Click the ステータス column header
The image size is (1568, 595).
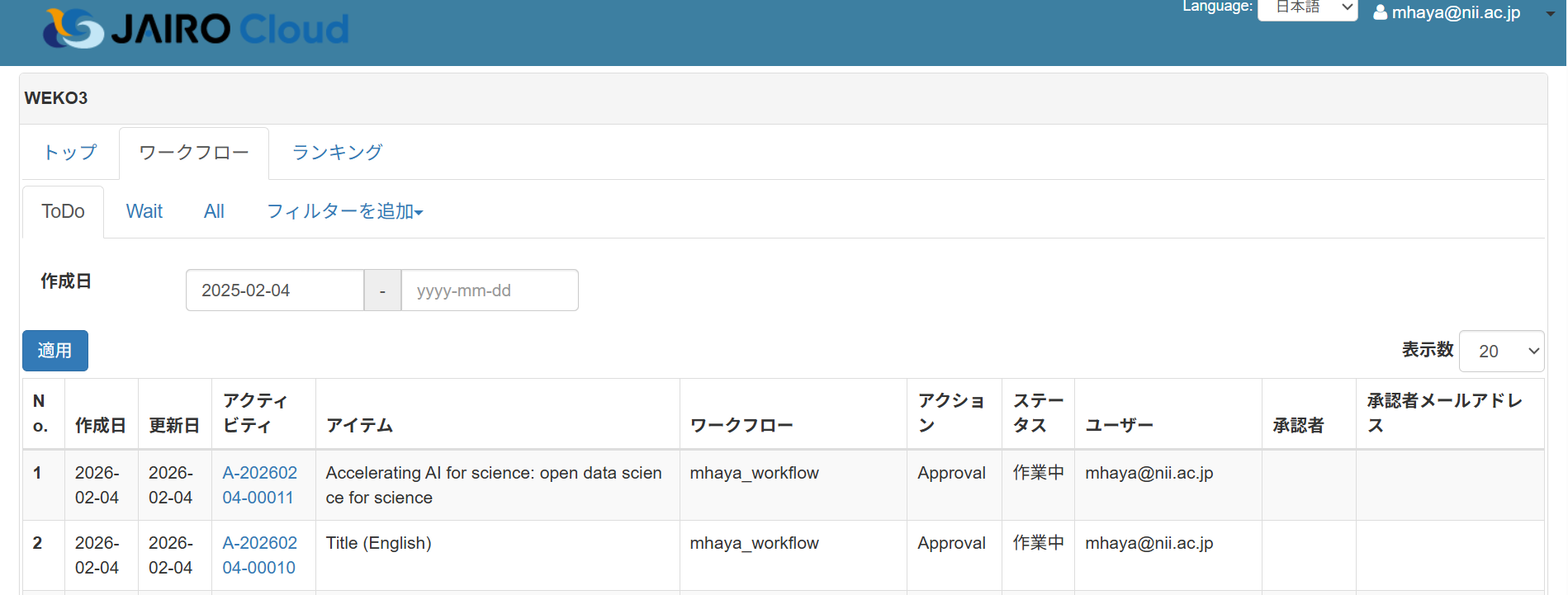pyautogui.click(x=1037, y=413)
